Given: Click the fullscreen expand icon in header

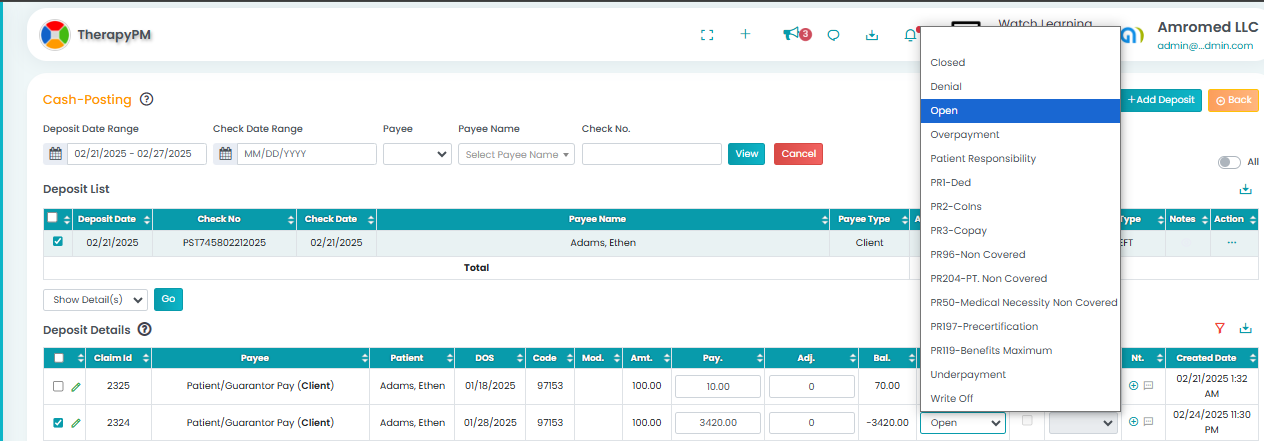Looking at the screenshot, I should tap(707, 35).
